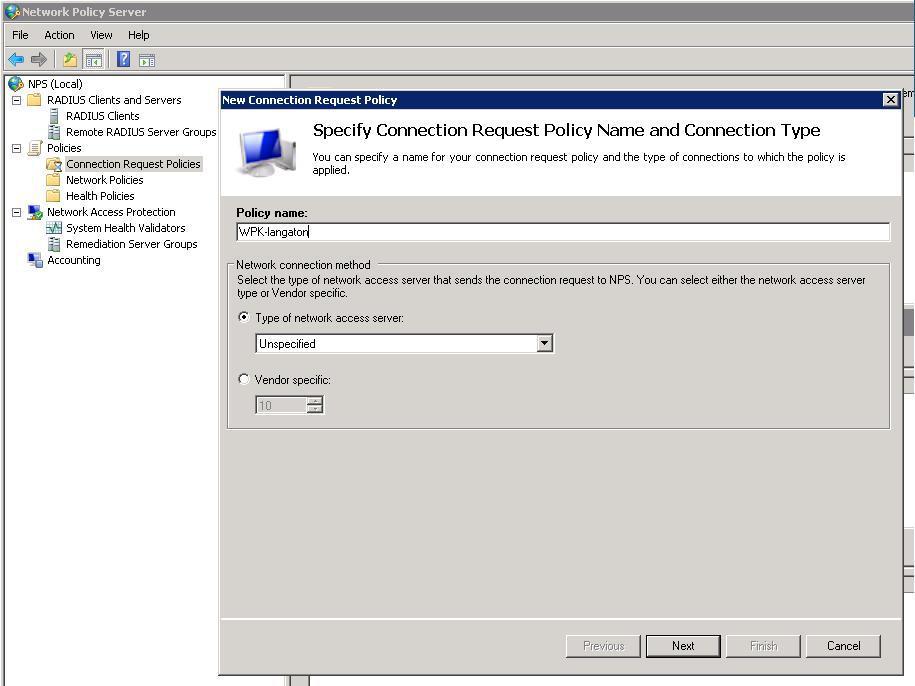Click the Network Access Protection icon
This screenshot has height=686, width=915.
(35, 212)
